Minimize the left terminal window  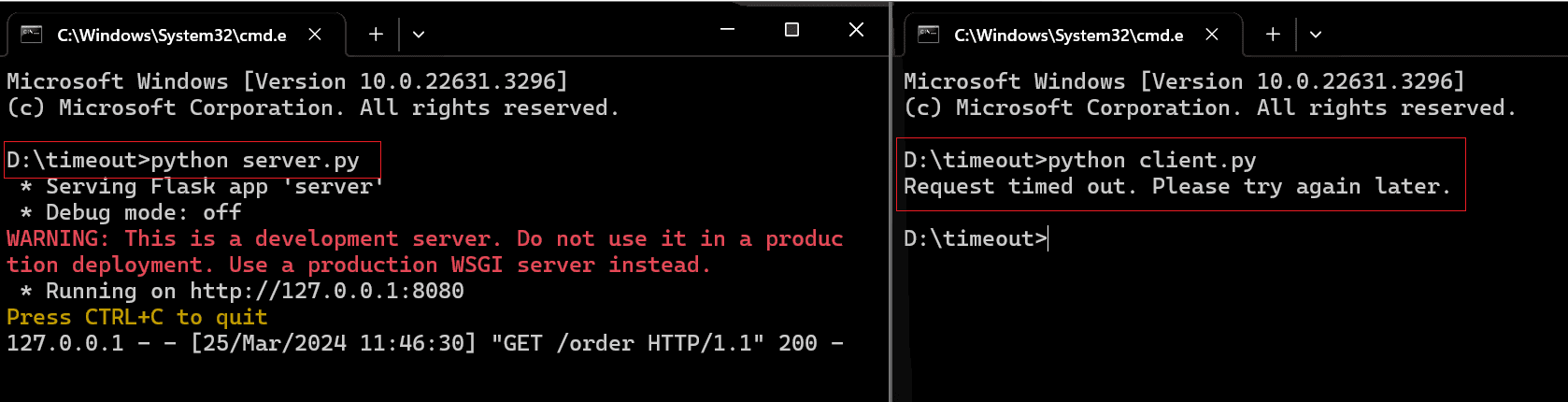(x=728, y=30)
